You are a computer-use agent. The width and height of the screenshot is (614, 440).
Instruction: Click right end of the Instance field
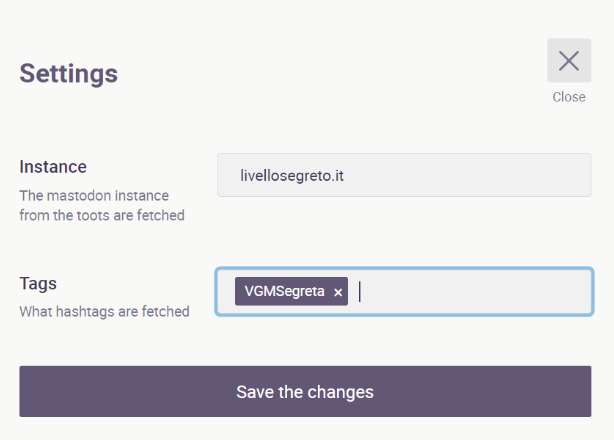point(575,176)
